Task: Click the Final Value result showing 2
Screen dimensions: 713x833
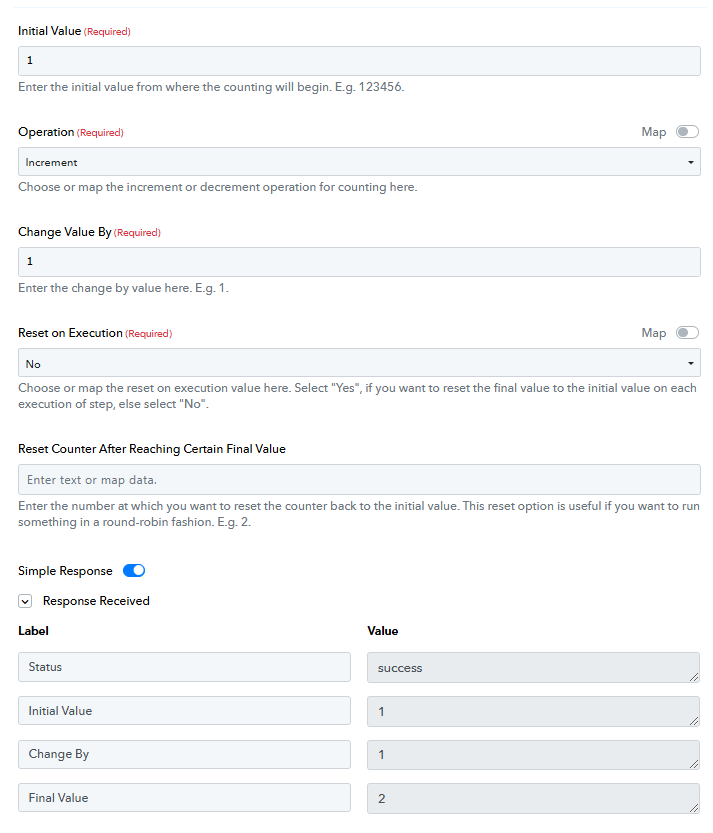Action: [x=533, y=798]
